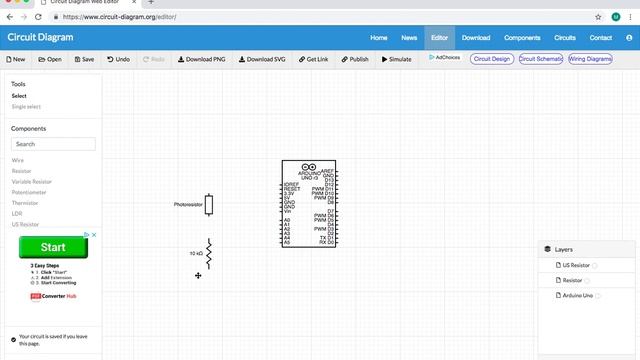Toggle Arduino Uno layer visibility circle
640x360 pixels.
coord(598,296)
